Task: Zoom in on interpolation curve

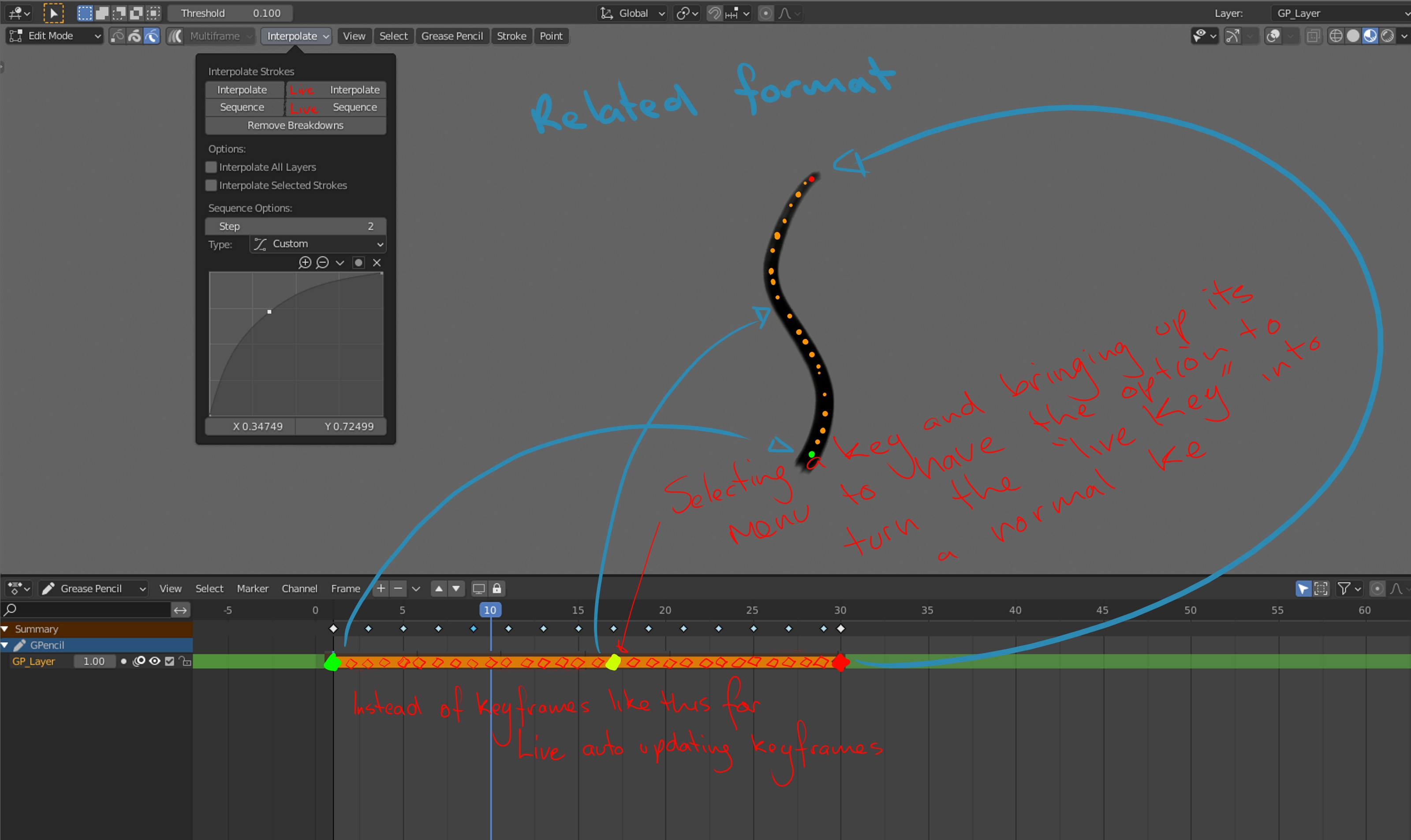Action: coord(305,263)
